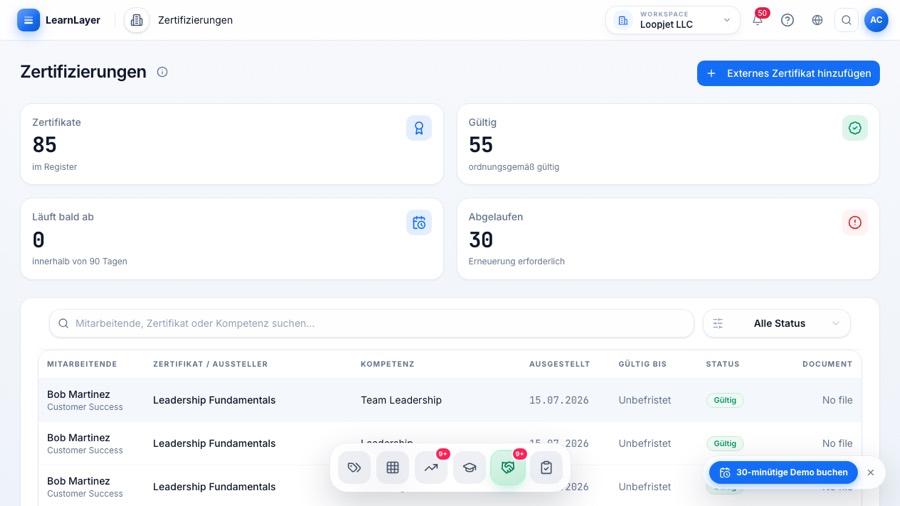Open the tags icon in bottom dock
900x506 pixels.
(x=354, y=468)
